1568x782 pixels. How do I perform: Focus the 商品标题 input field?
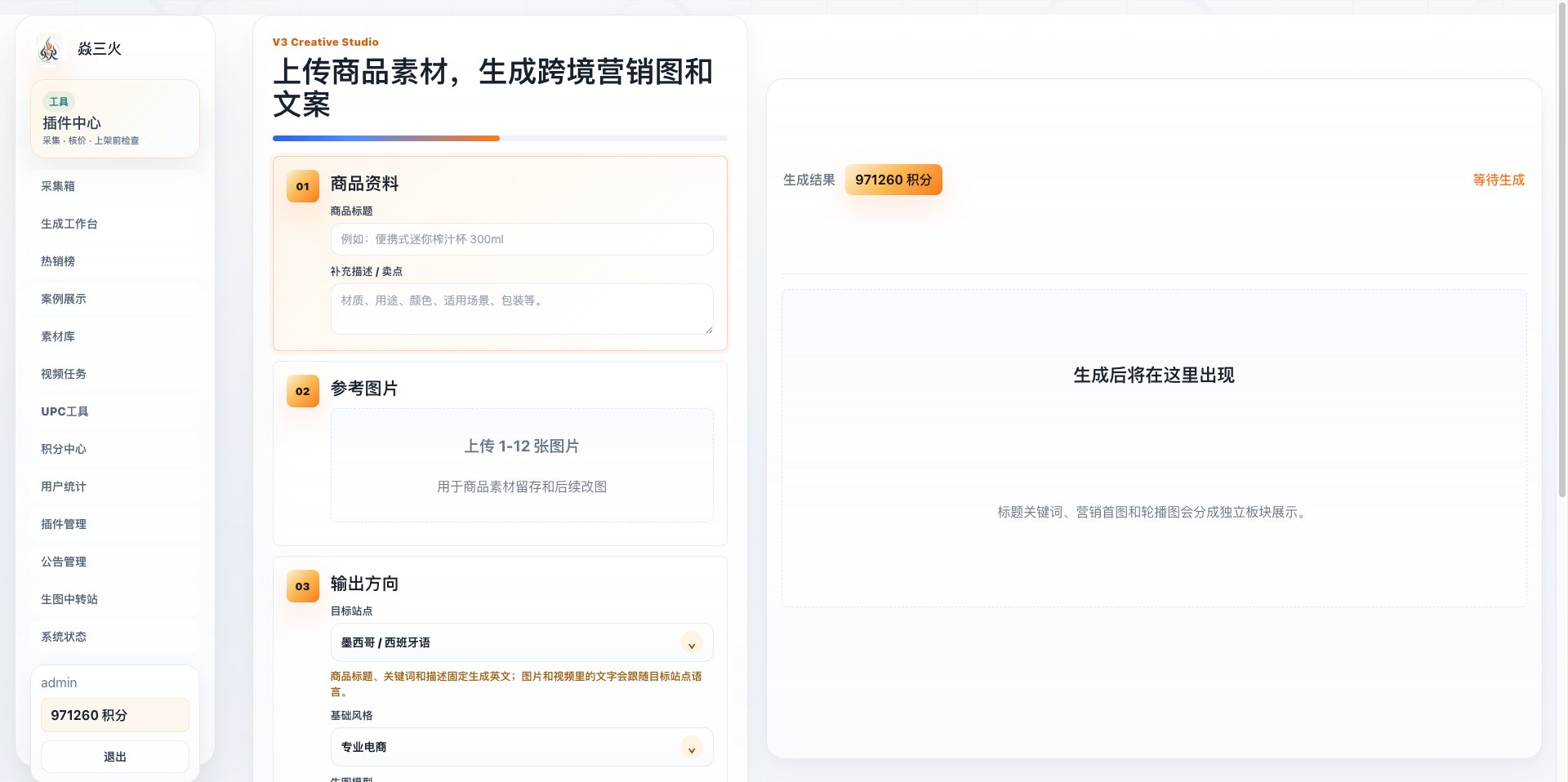point(522,239)
